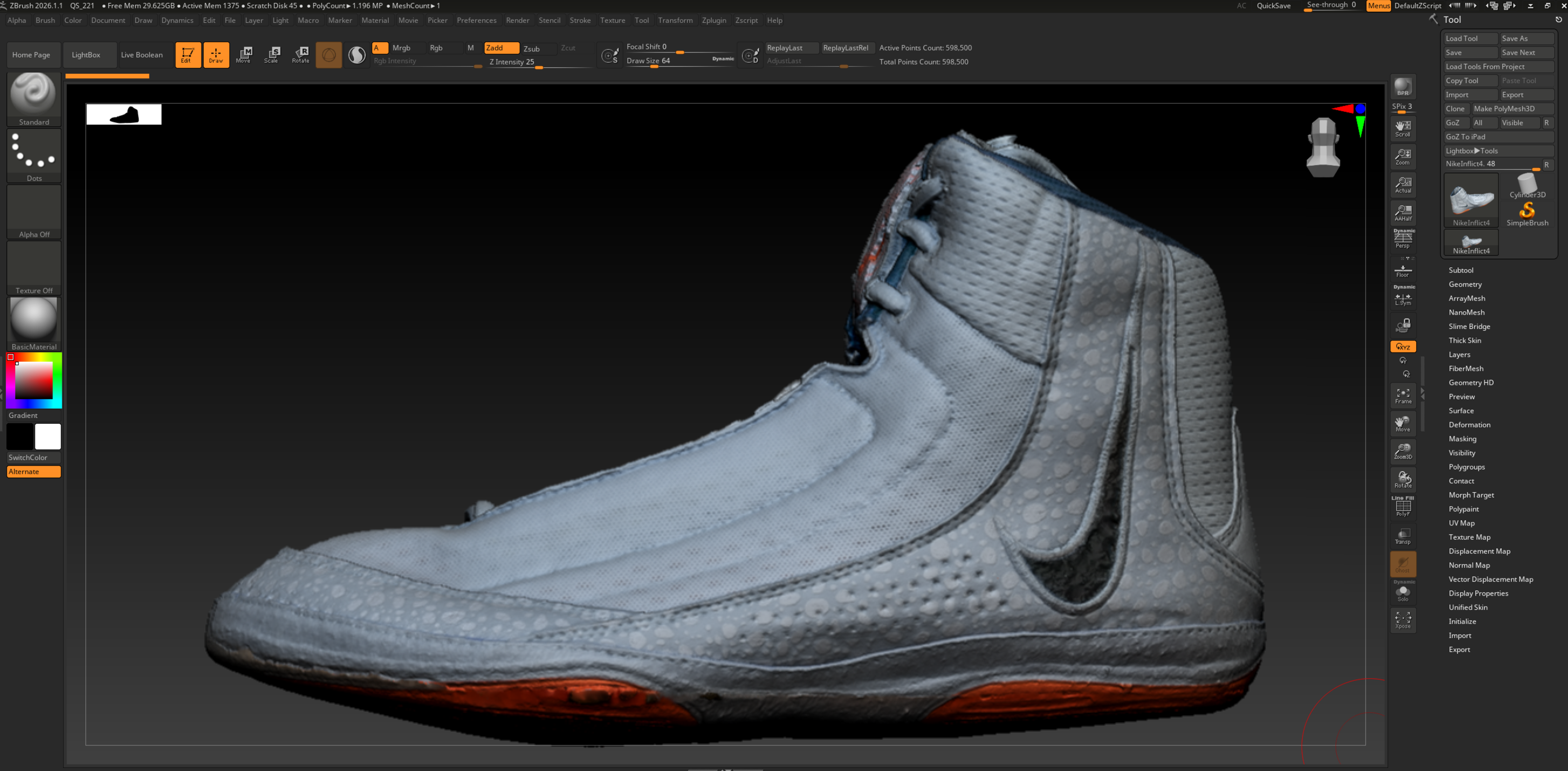Toggle the Floor grid icon
Image resolution: width=1568 pixels, height=771 pixels.
coord(1403,270)
